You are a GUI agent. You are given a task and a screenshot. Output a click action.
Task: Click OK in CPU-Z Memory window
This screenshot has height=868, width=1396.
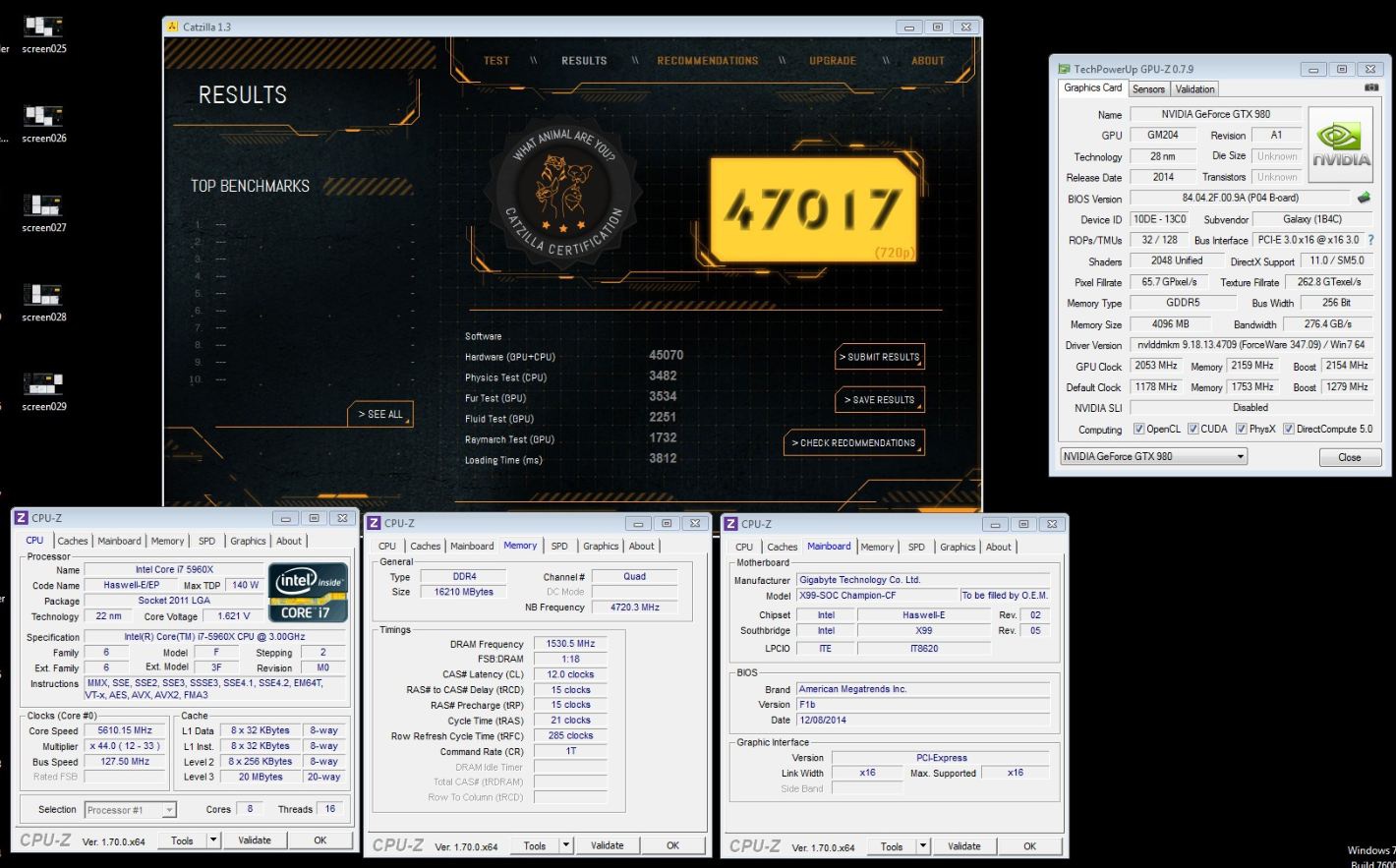[672, 845]
